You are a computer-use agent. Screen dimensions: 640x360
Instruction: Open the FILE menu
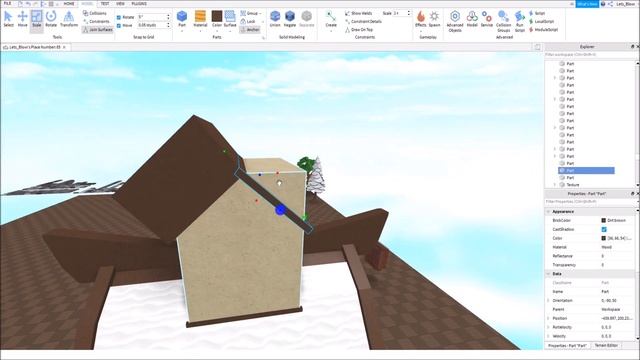(7, 4)
